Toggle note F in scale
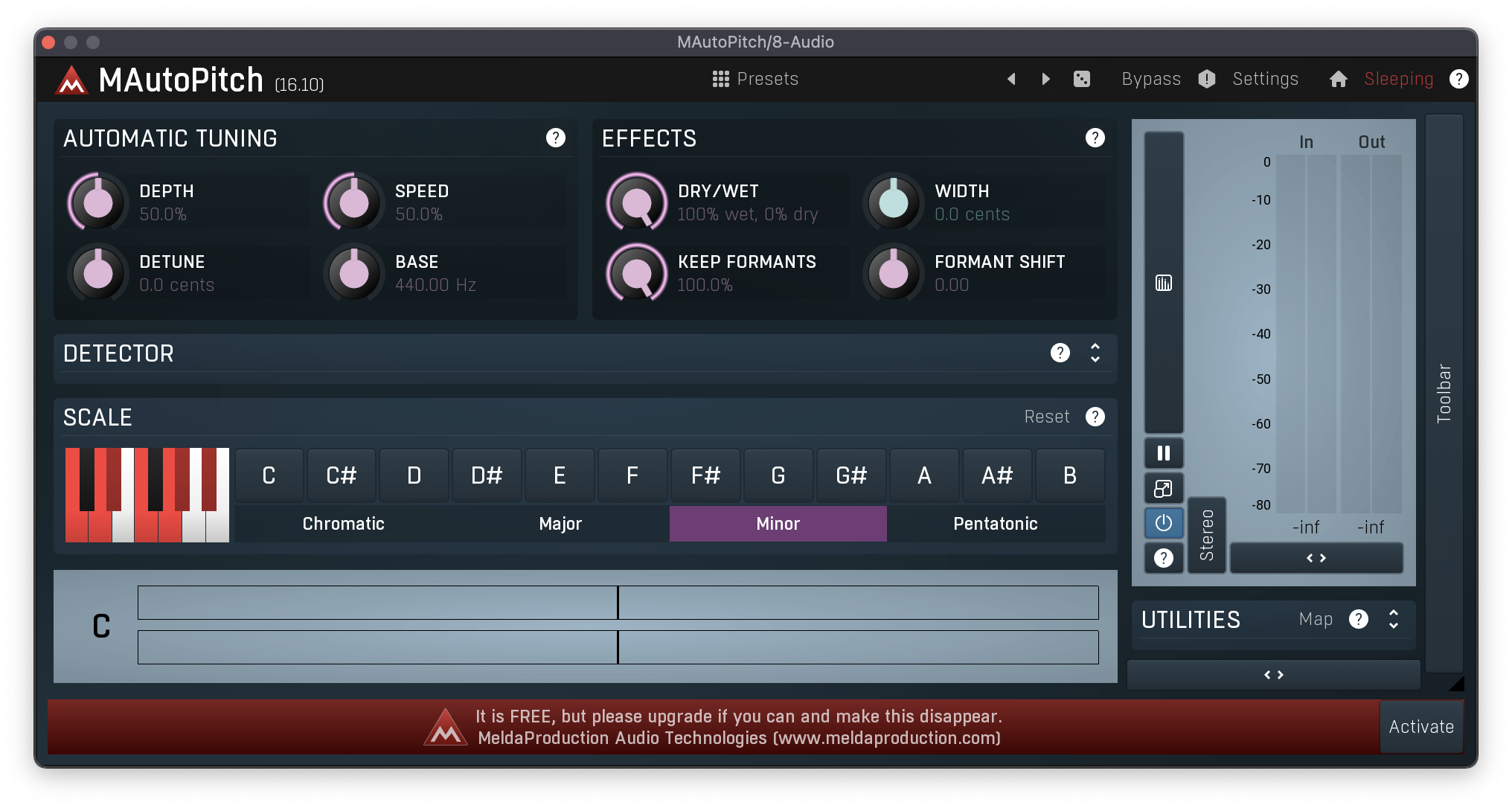1512x808 pixels. pos(632,475)
